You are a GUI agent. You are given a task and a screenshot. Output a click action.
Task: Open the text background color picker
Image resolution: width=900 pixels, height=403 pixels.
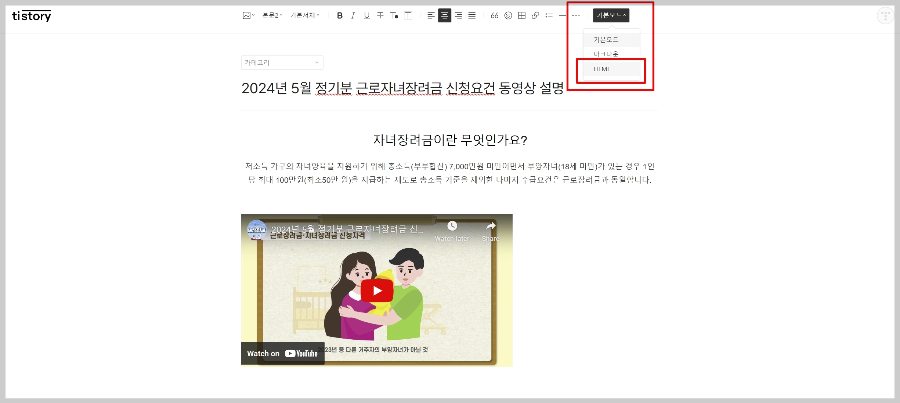tap(408, 16)
